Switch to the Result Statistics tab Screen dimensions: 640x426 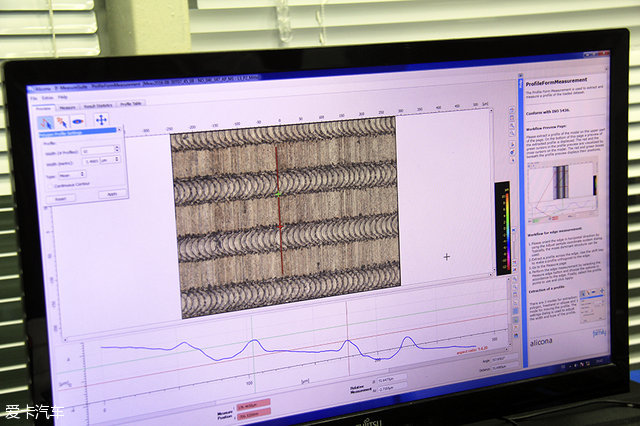tap(98, 105)
